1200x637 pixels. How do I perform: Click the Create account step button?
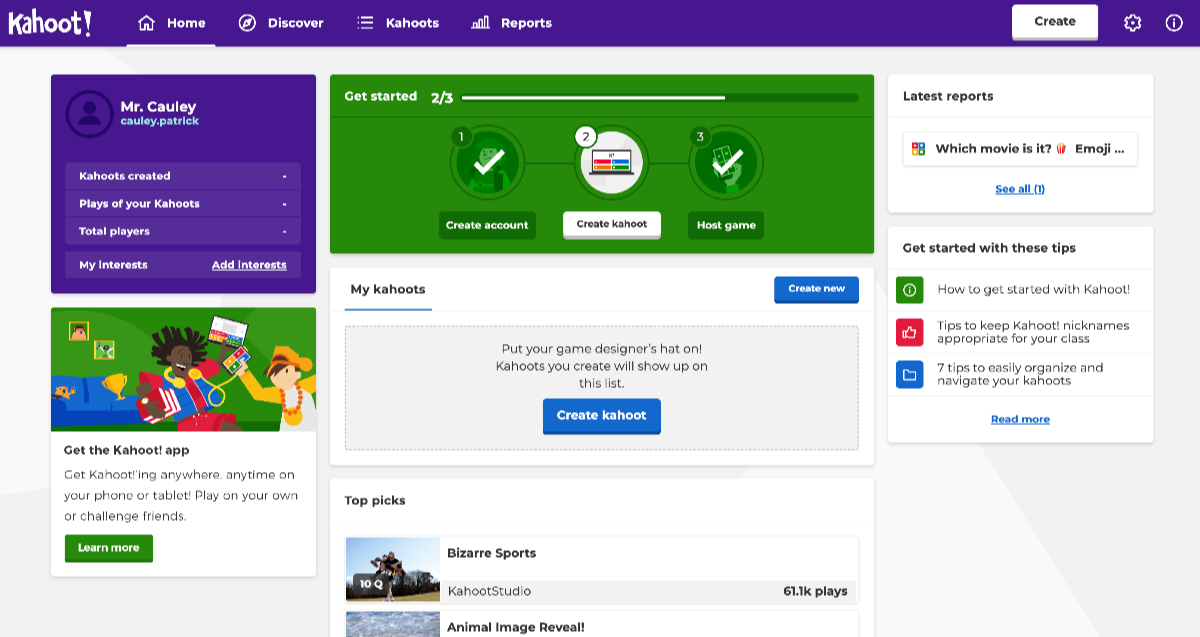(487, 225)
